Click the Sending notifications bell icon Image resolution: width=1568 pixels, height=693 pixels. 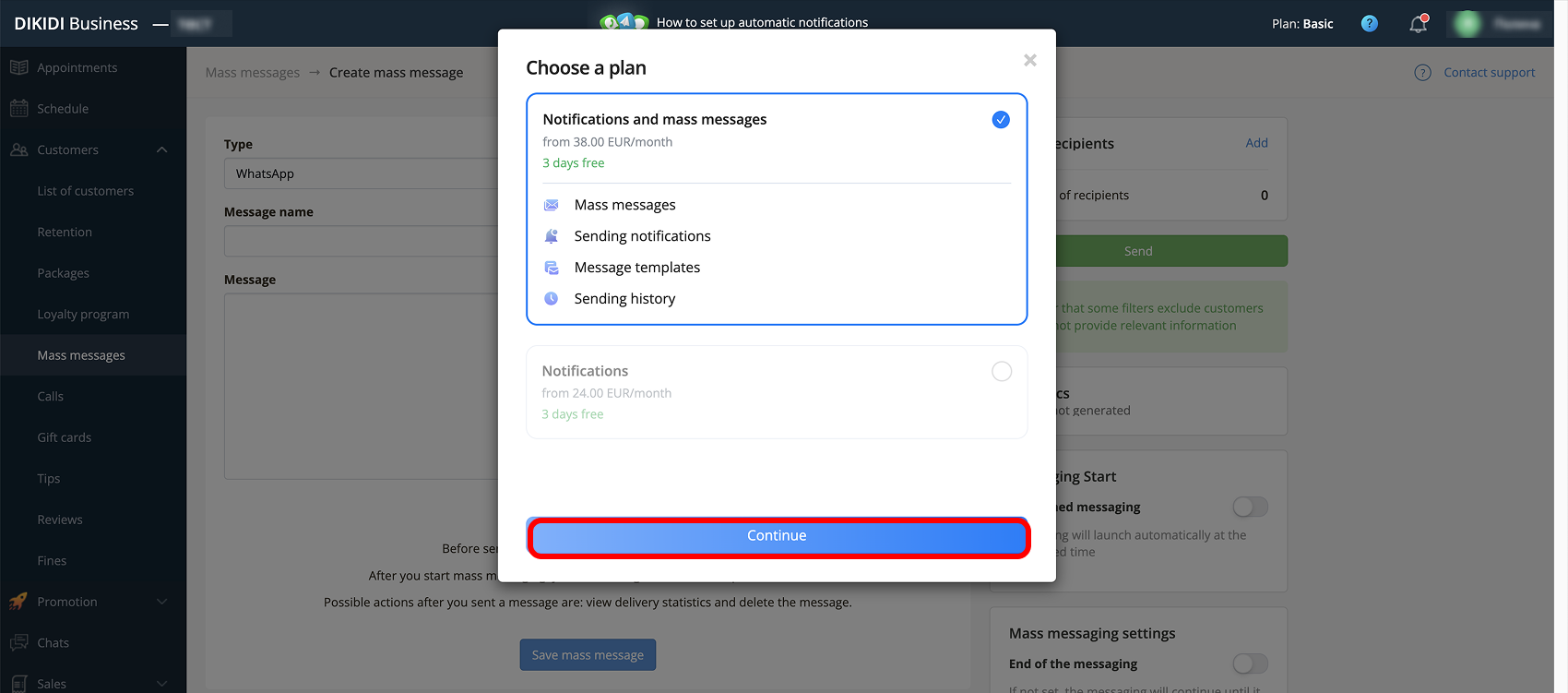click(x=552, y=236)
